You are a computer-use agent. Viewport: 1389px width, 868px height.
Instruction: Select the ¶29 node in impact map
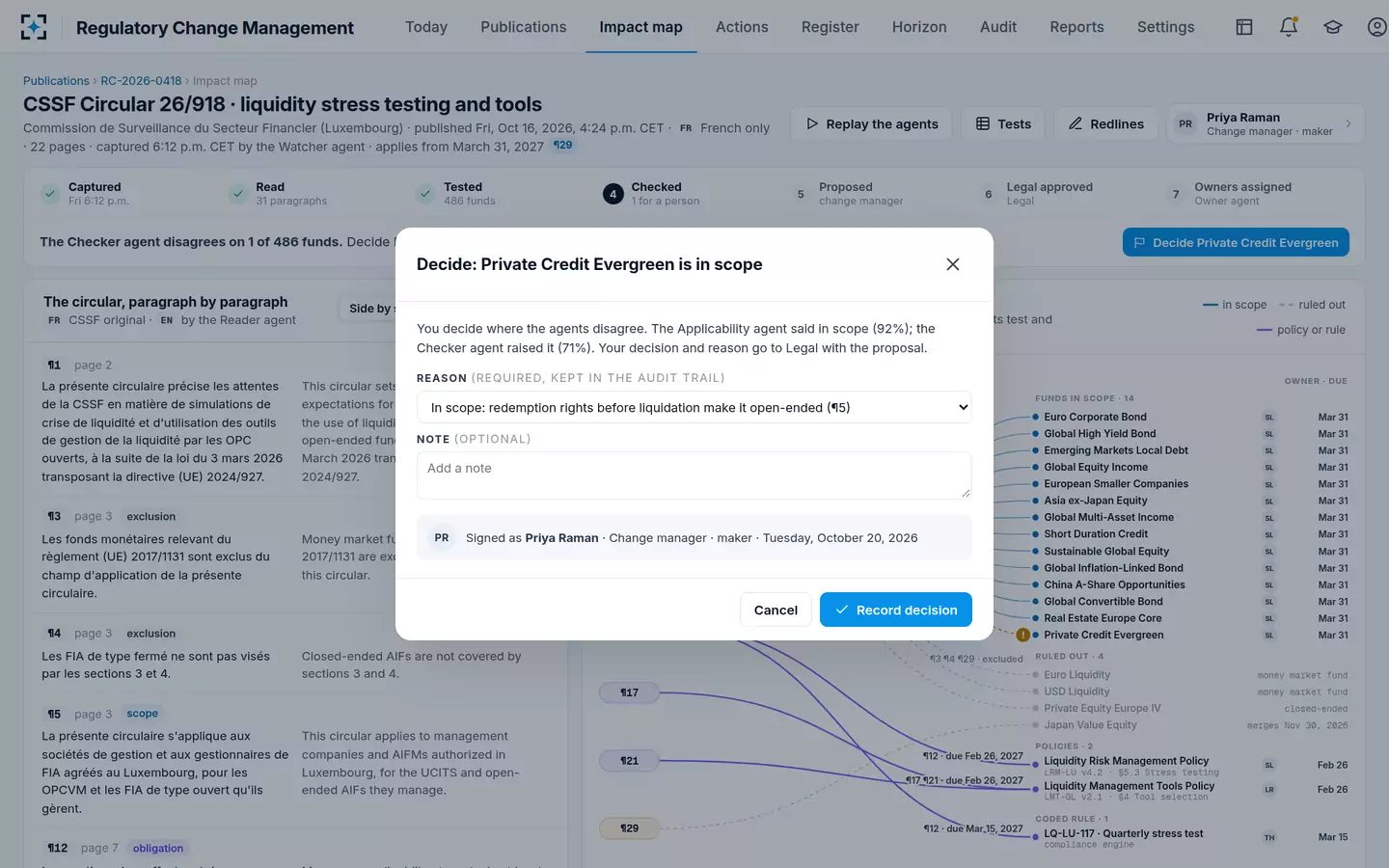coord(629,828)
